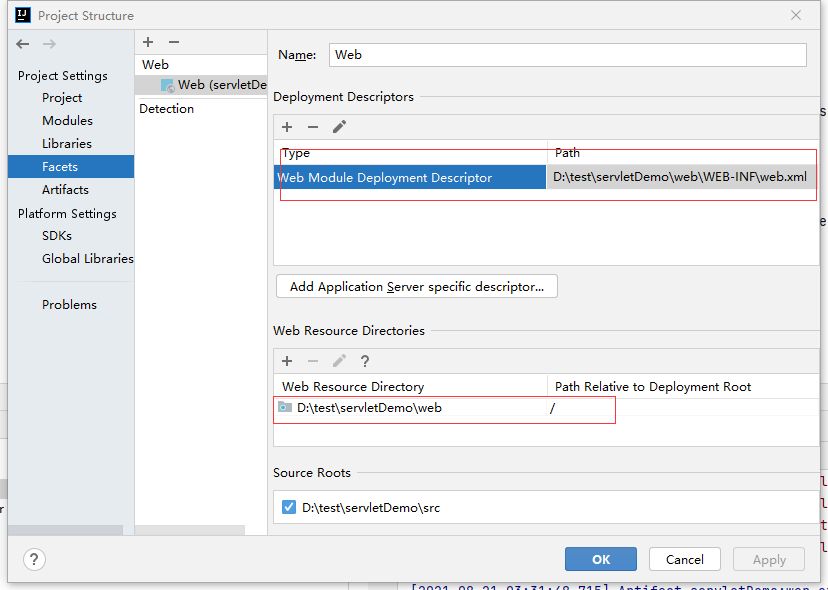This screenshot has width=828, height=590.
Task: Remove selected facet with minus icon
Action: 173,42
